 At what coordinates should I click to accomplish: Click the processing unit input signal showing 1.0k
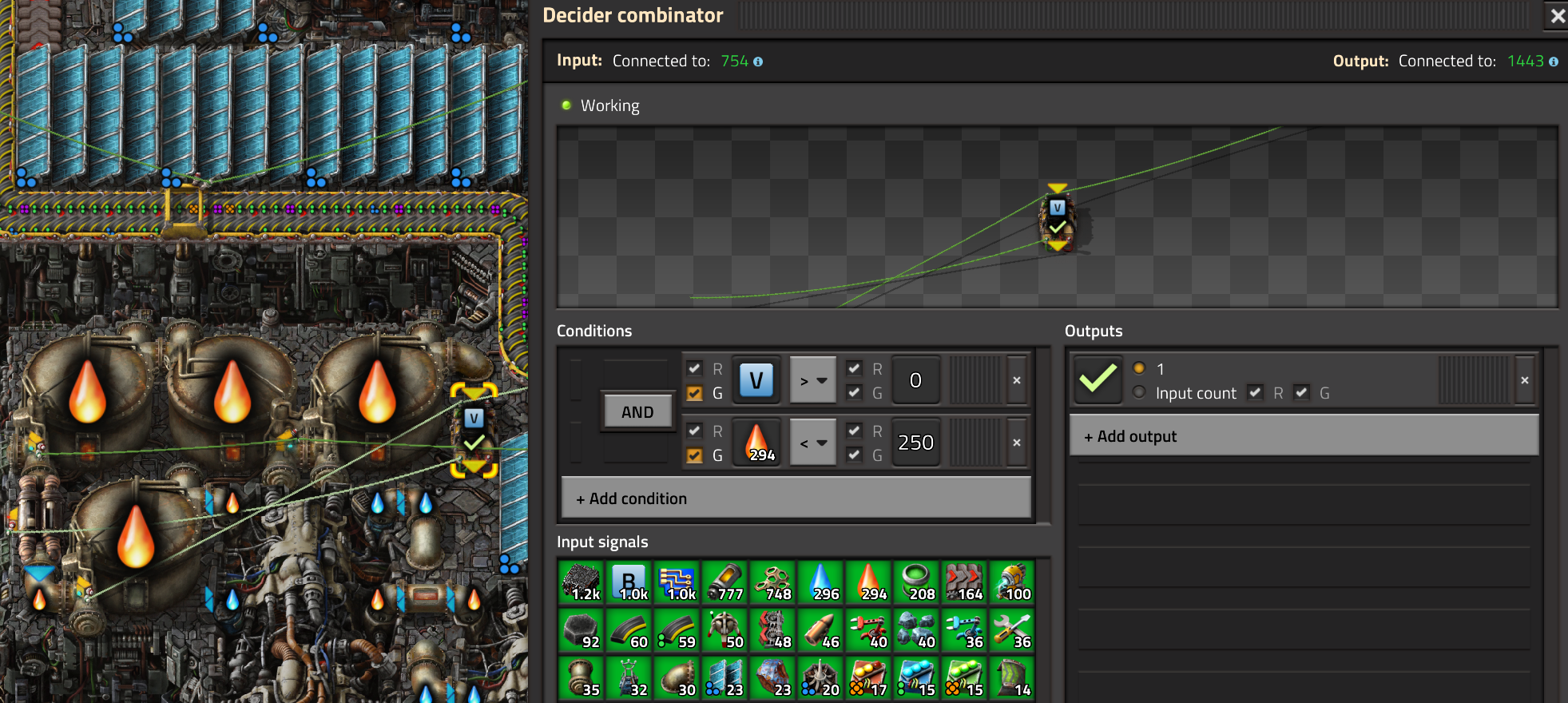click(x=677, y=582)
